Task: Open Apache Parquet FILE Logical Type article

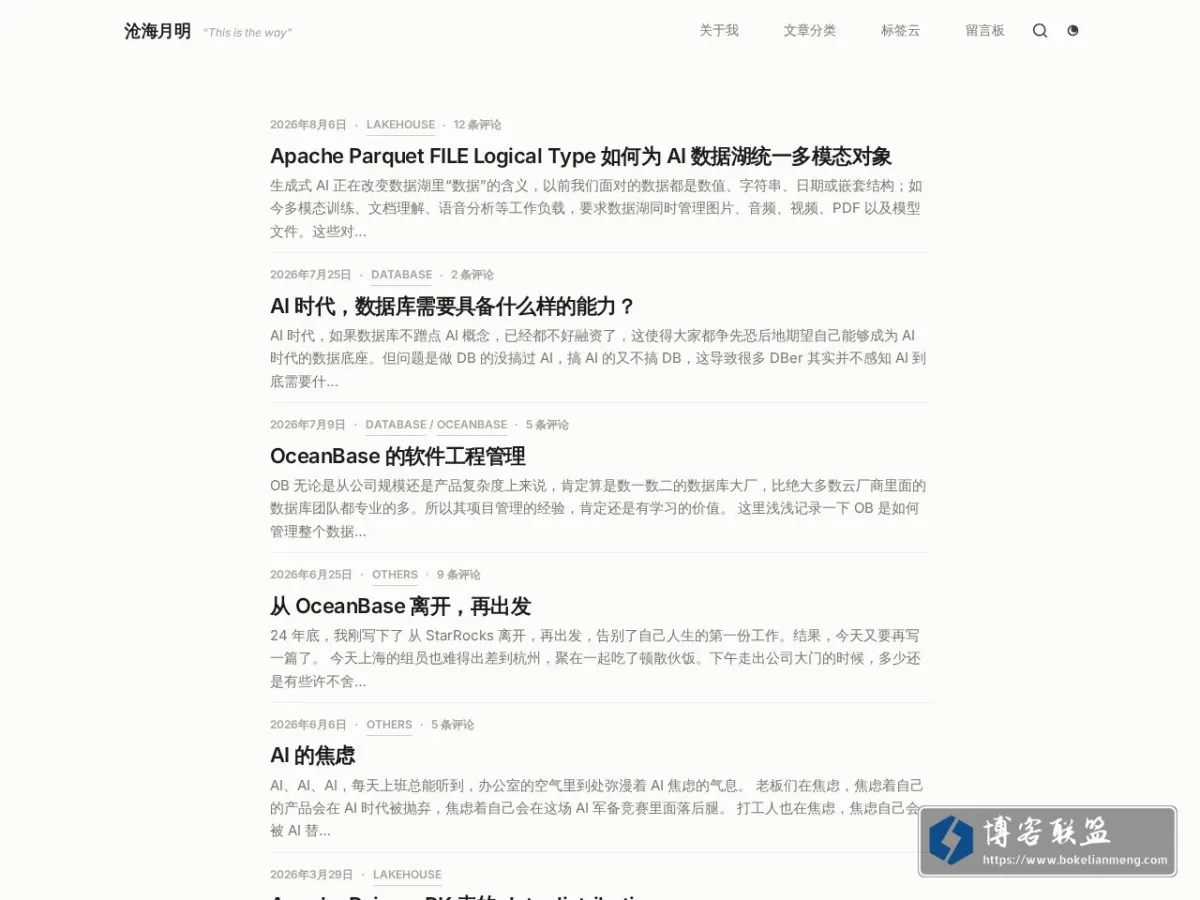Action: [x=581, y=156]
